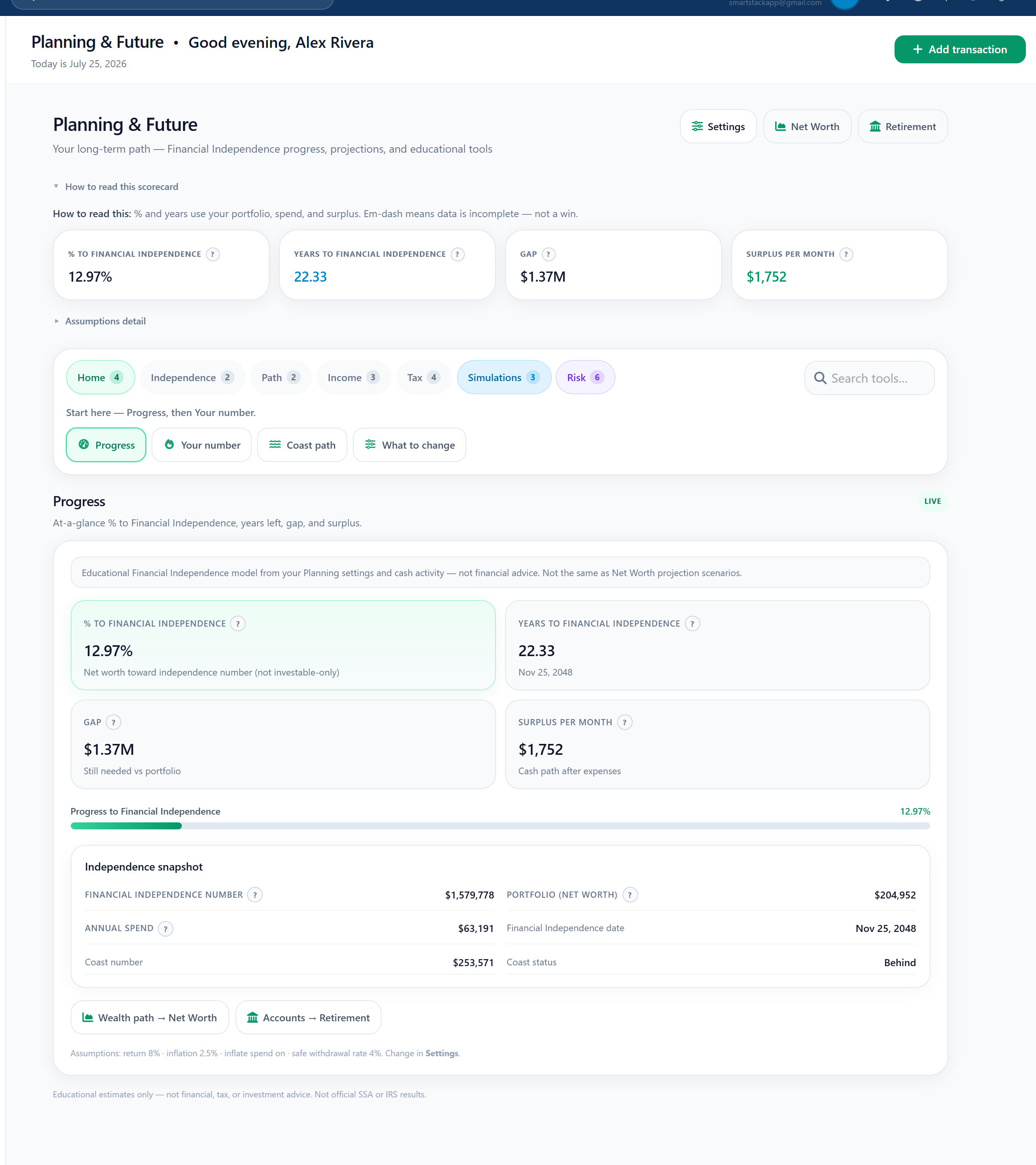The image size is (1036, 1165).
Task: Click the flame icon on Your number chip
Action: click(x=169, y=444)
